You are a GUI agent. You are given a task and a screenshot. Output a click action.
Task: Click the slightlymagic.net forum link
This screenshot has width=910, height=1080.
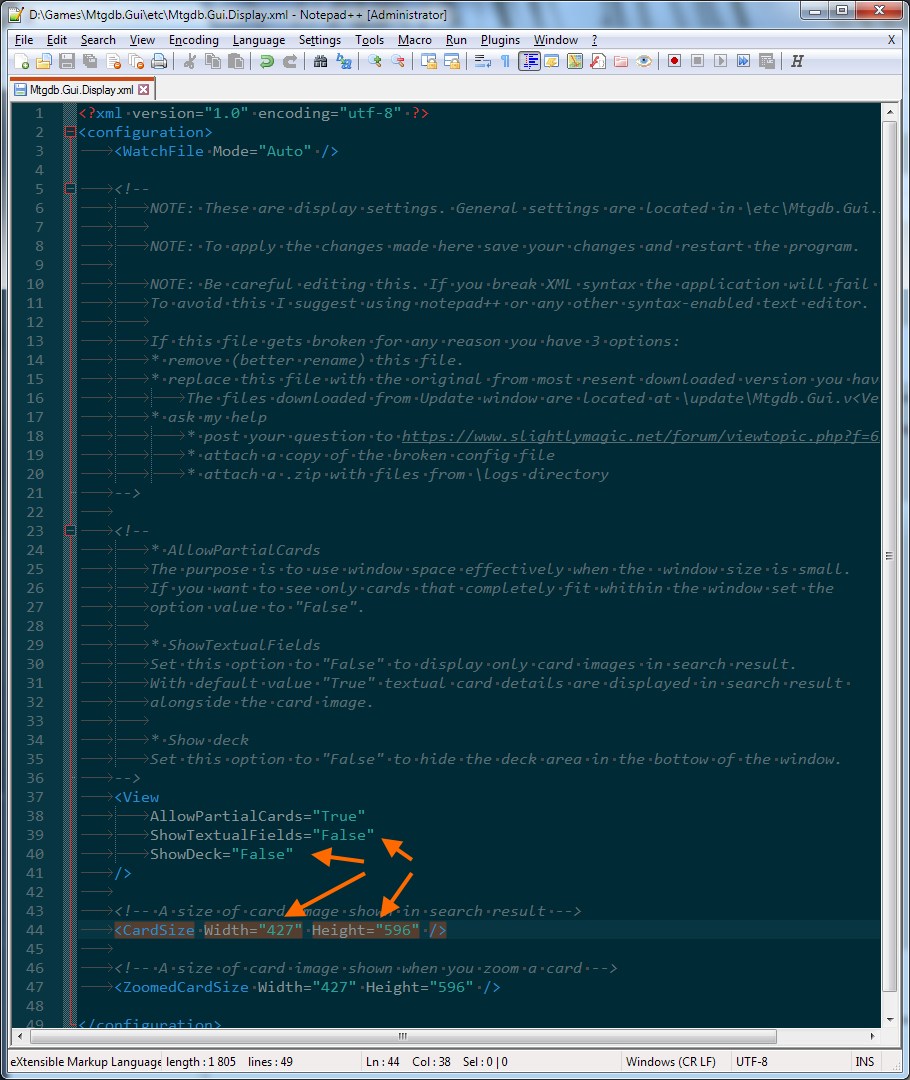640,437
